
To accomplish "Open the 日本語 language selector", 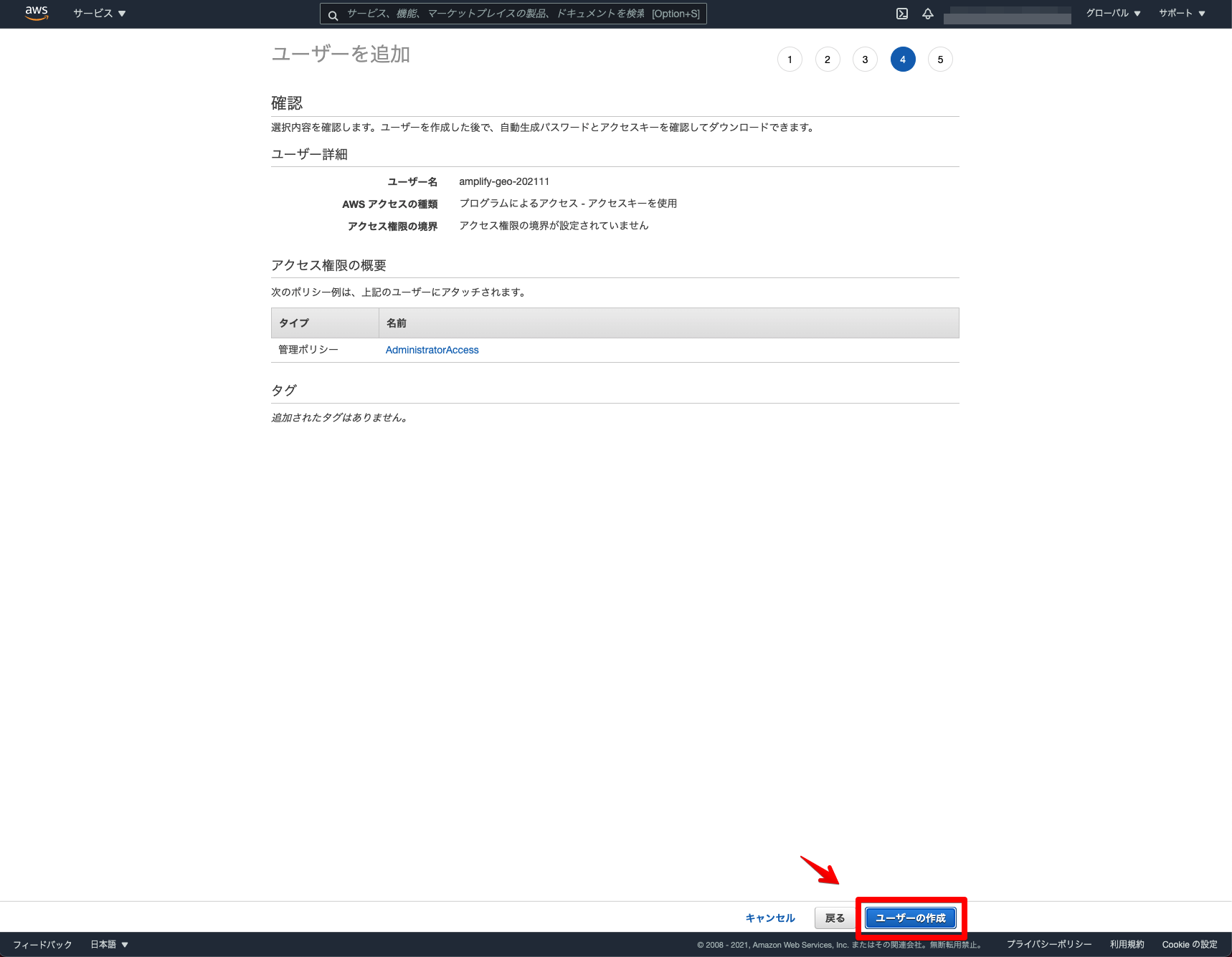I will [109, 944].
